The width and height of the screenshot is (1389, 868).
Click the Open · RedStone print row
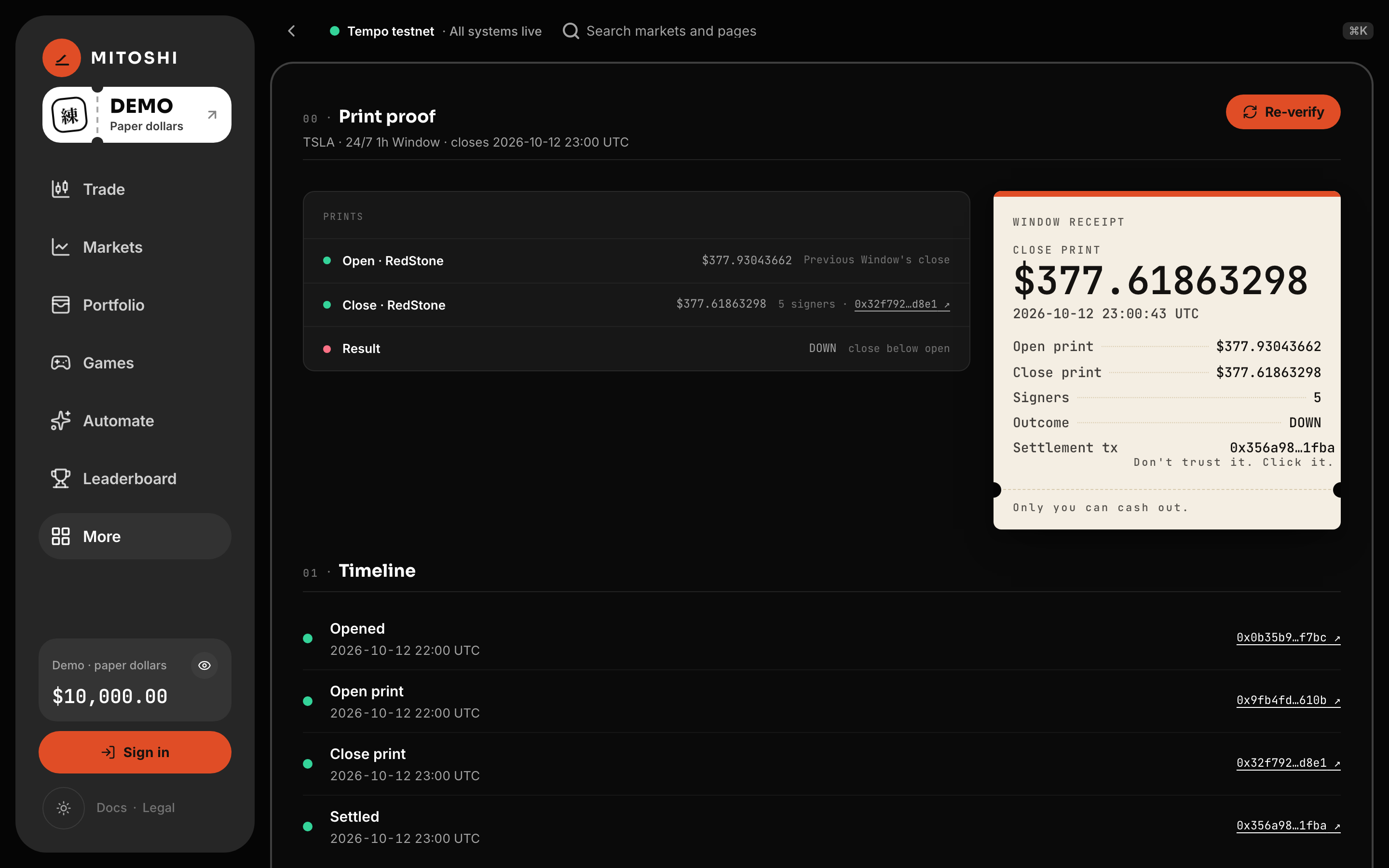(636, 260)
